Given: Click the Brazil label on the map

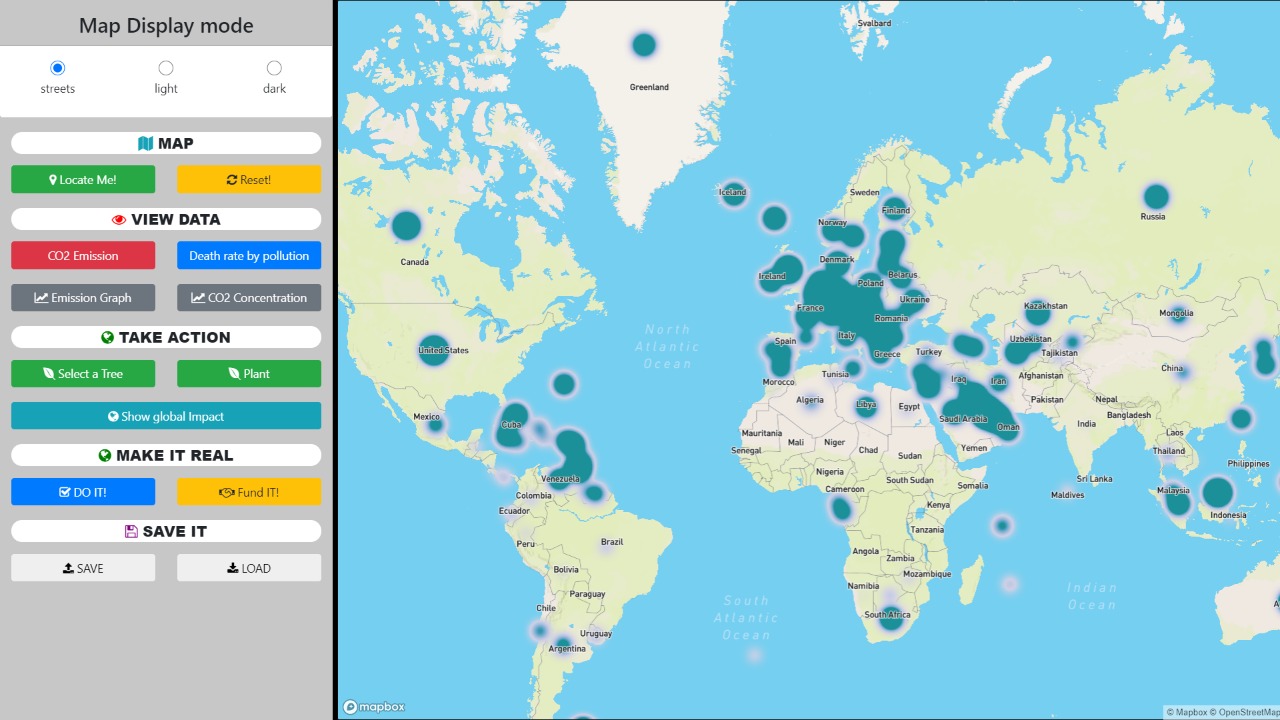Looking at the screenshot, I should tap(612, 542).
